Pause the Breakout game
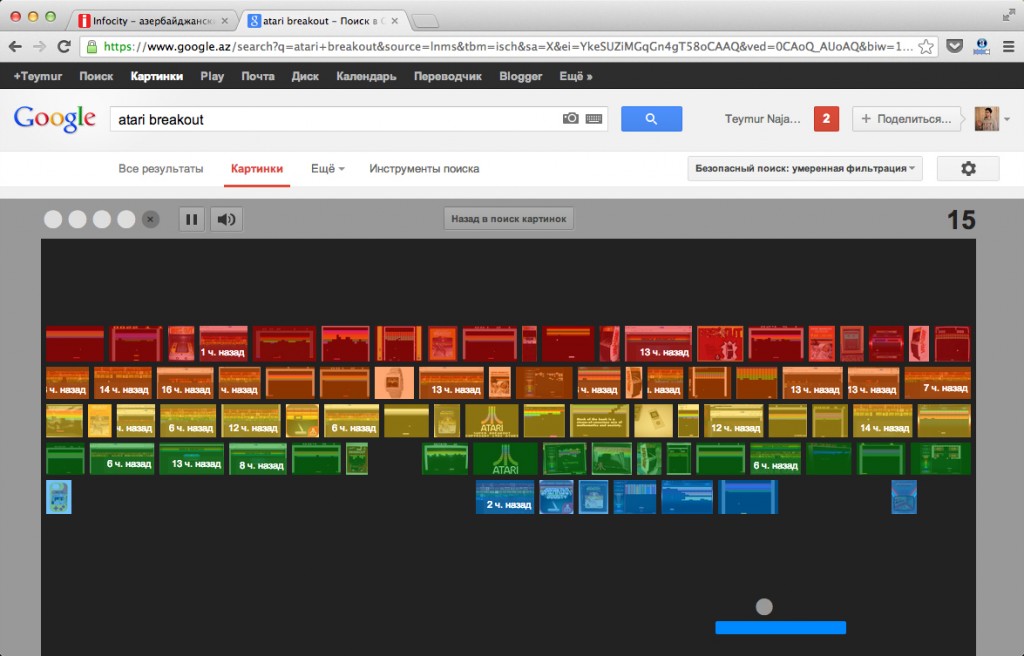 click(191, 219)
